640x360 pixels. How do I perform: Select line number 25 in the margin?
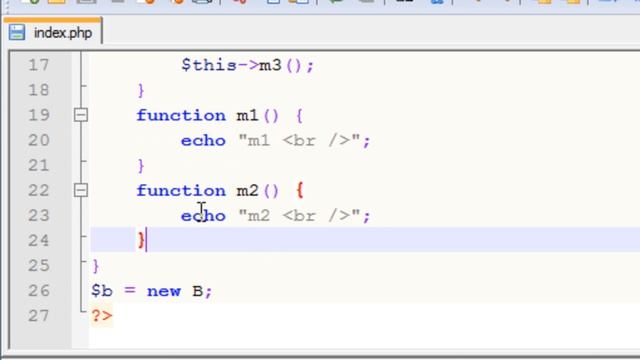pos(39,266)
